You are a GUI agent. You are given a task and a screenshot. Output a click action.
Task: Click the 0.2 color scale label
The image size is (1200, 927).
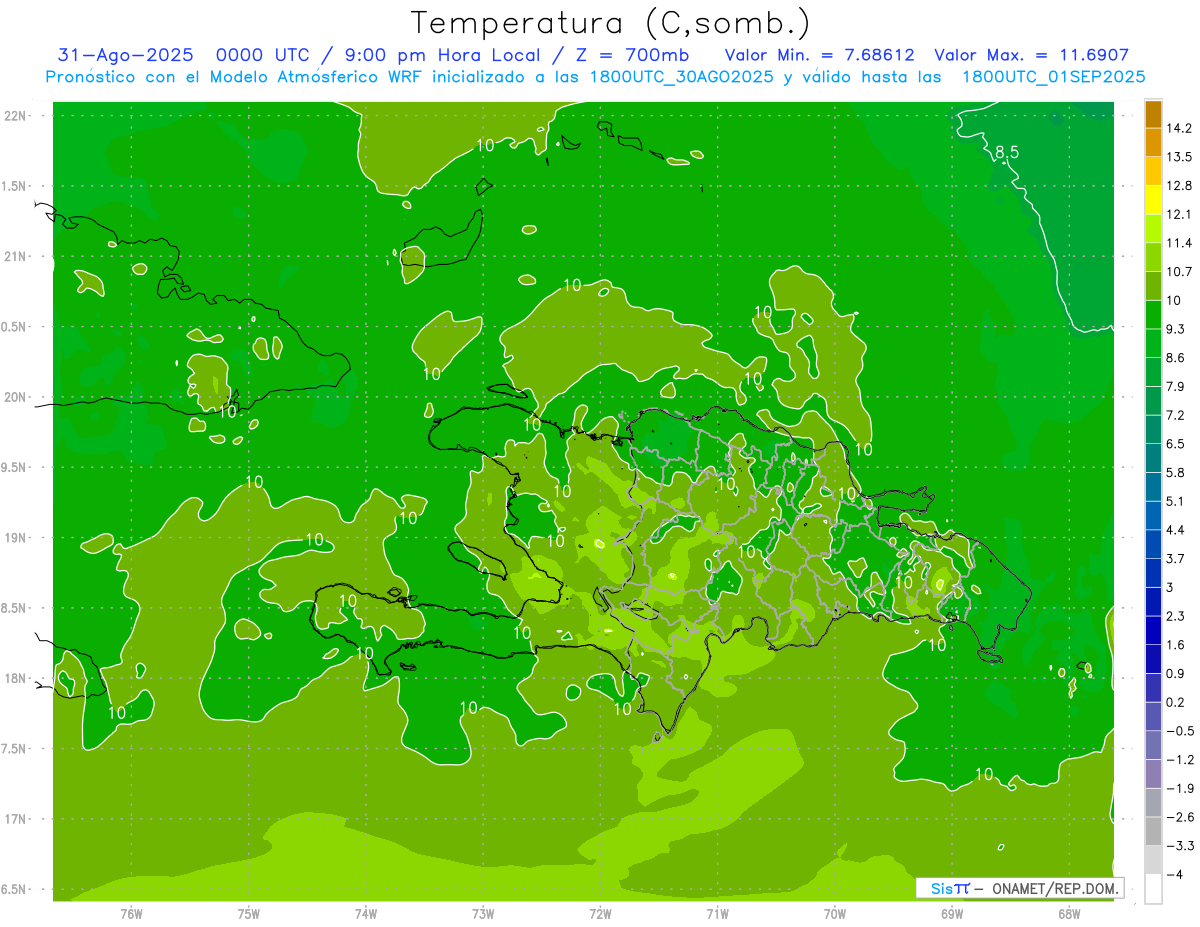tap(1175, 702)
